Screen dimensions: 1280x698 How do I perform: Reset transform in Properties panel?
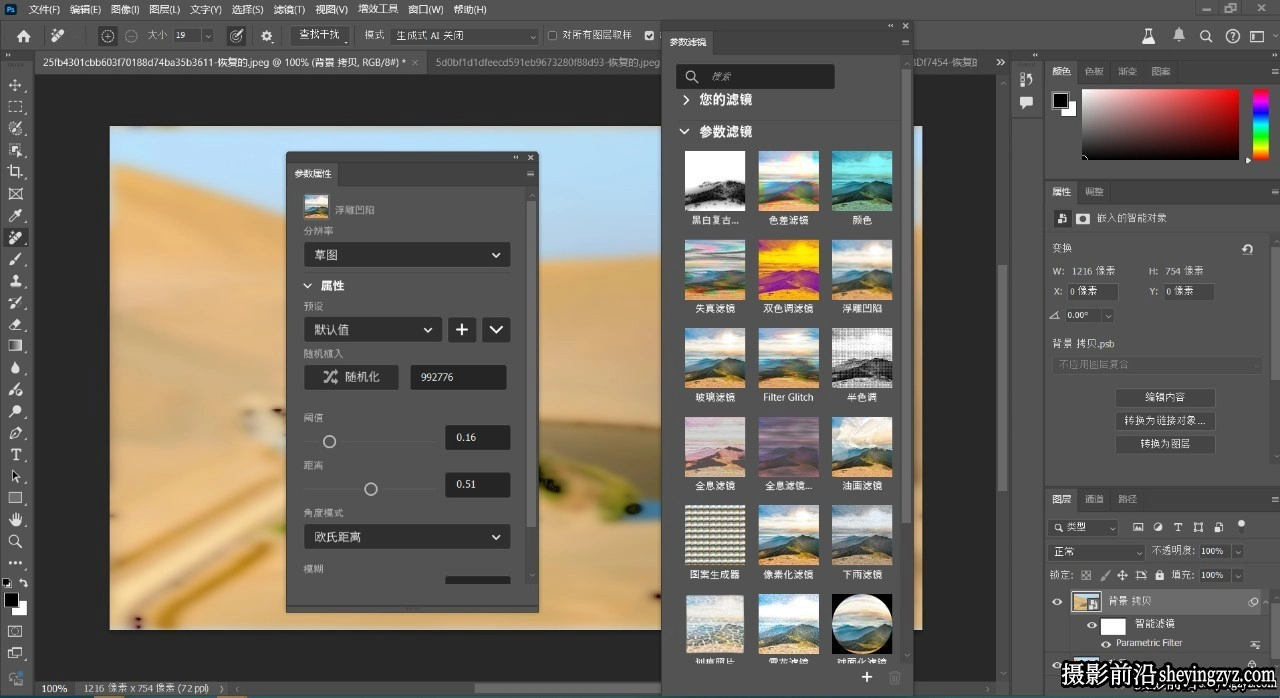click(x=1247, y=249)
